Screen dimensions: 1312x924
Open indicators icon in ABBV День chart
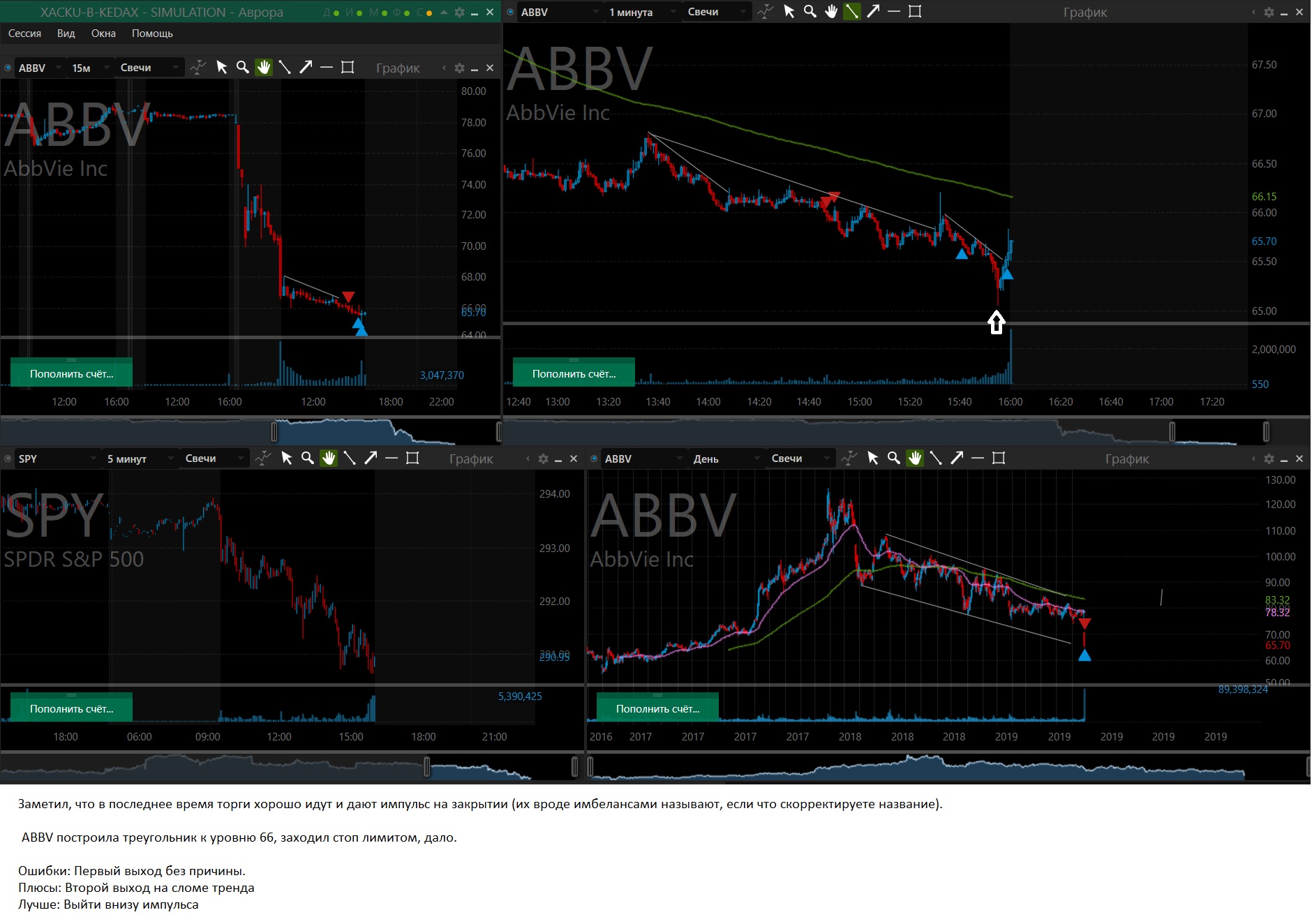point(849,459)
